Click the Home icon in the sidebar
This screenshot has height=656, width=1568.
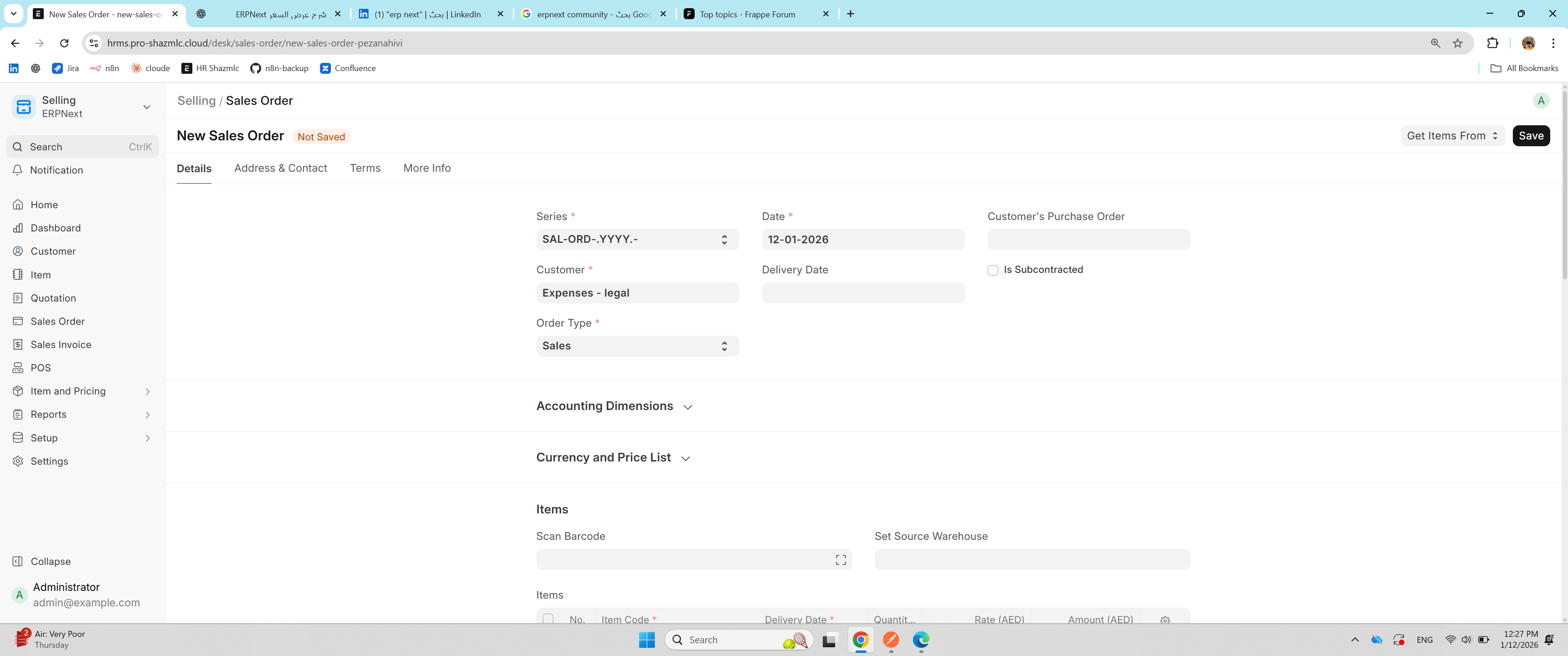coord(18,205)
